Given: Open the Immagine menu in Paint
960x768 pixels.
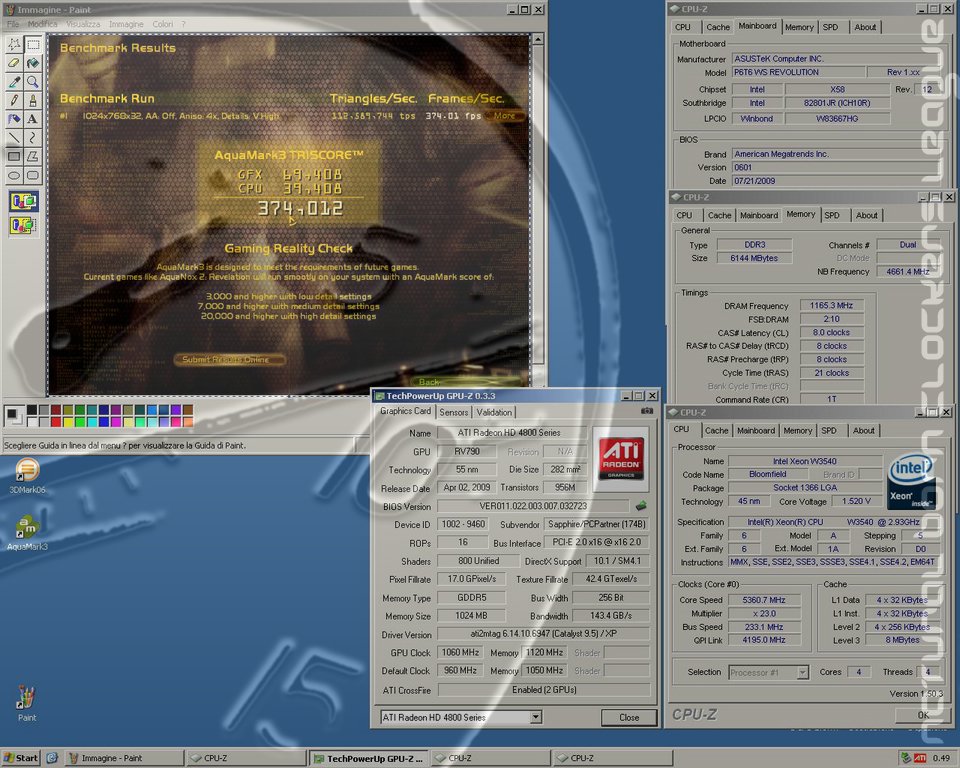Looking at the screenshot, I should 126,24.
